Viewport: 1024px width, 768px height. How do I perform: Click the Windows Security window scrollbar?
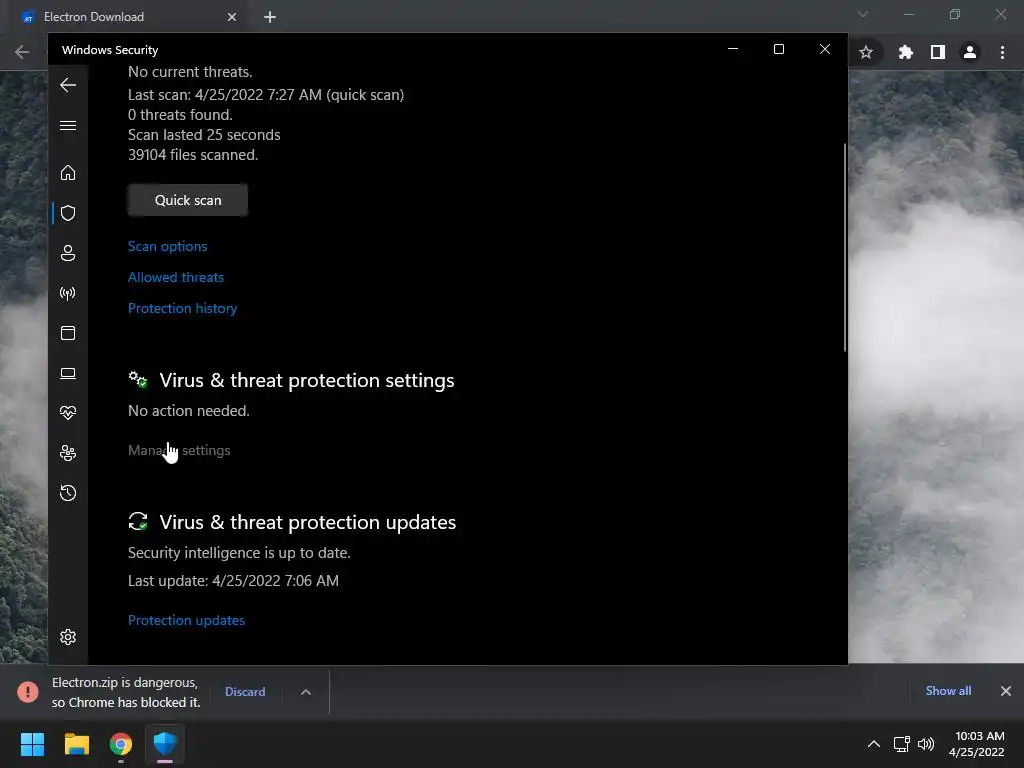844,247
